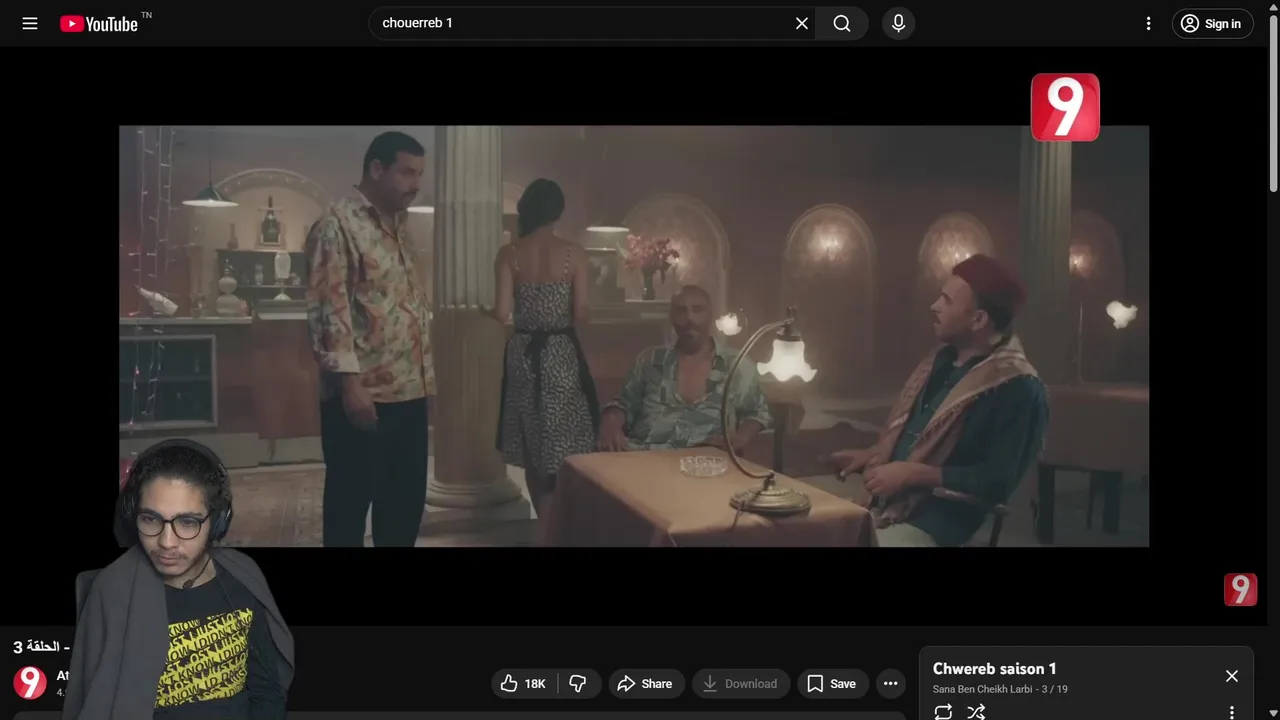Like the video with 18K likes
1280x720 pixels.
coord(524,683)
